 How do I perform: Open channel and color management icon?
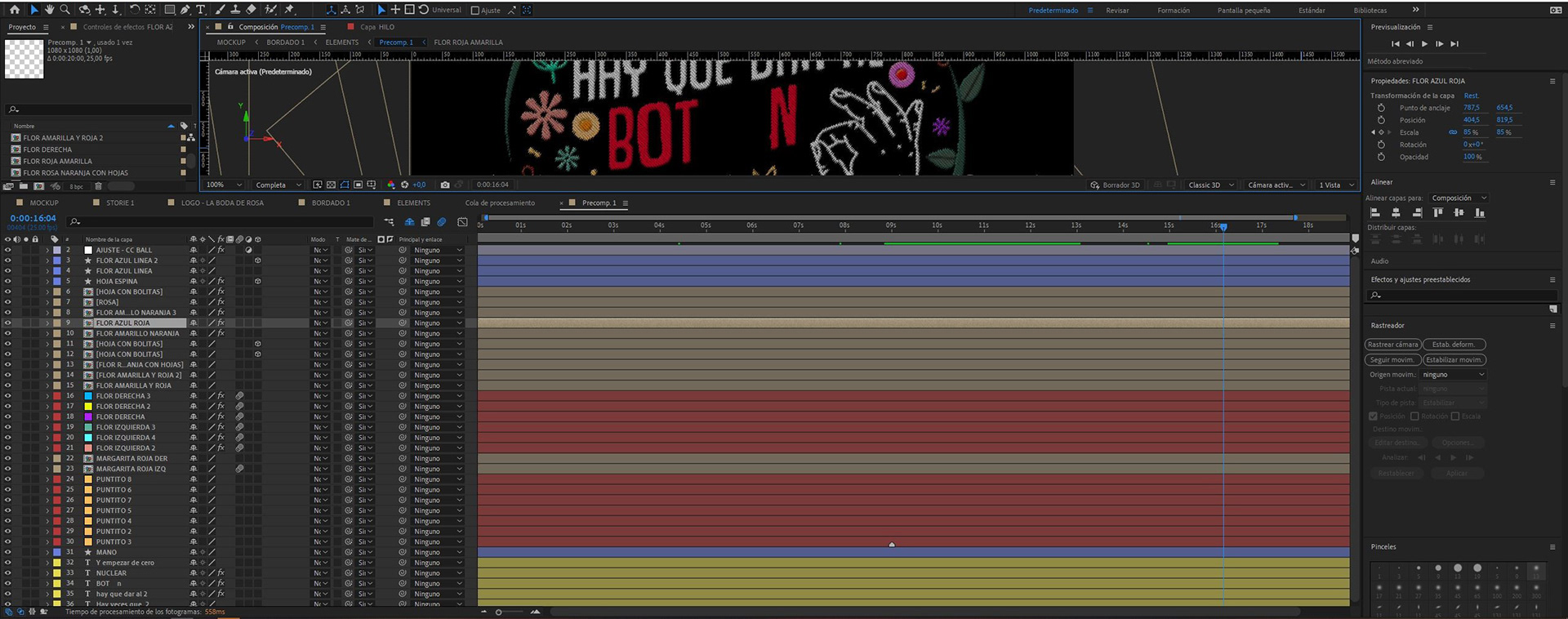coord(391,185)
